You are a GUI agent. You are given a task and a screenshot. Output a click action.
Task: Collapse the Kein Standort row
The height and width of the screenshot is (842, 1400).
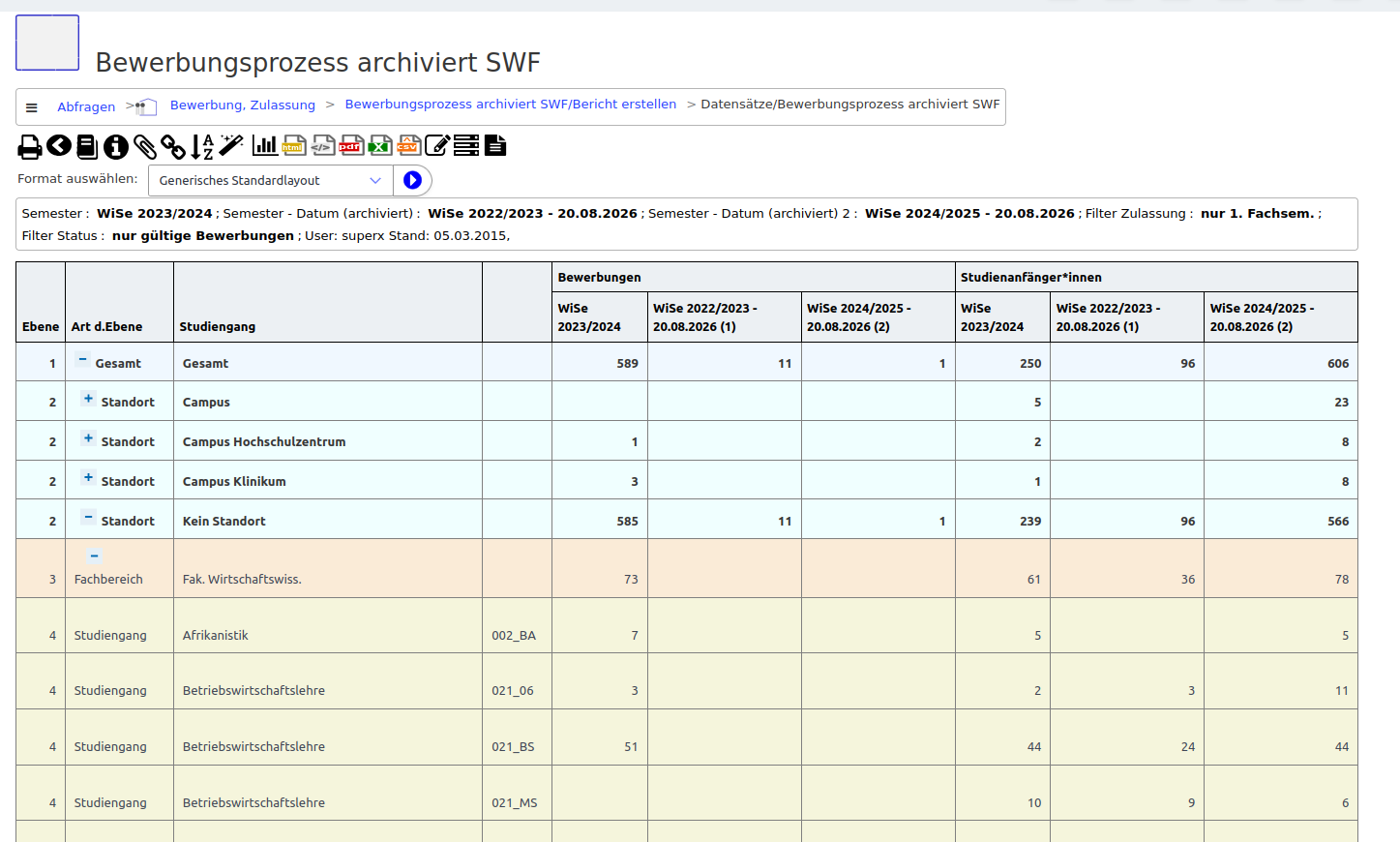[x=88, y=517]
